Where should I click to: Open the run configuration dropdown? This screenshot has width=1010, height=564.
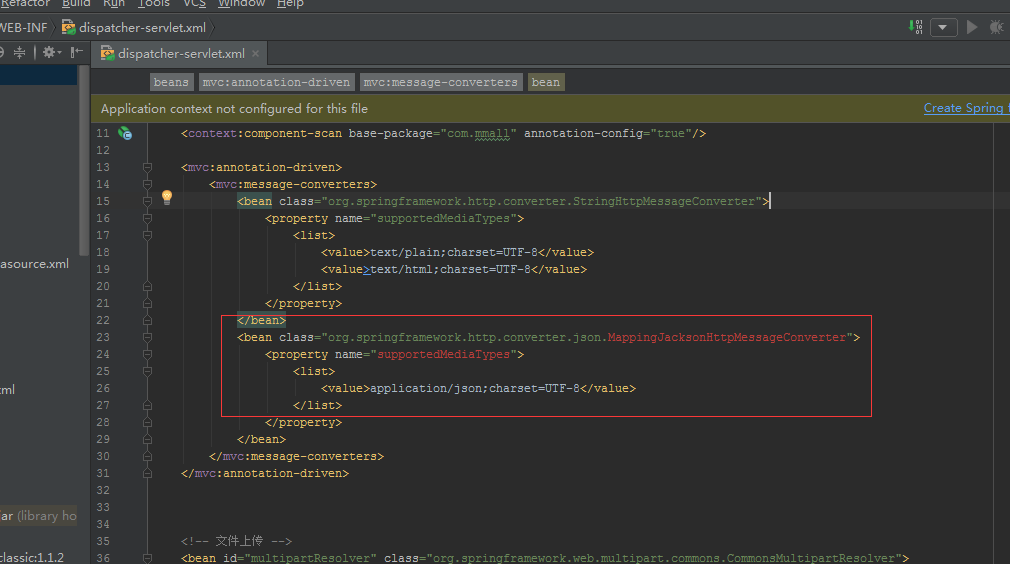click(x=944, y=28)
